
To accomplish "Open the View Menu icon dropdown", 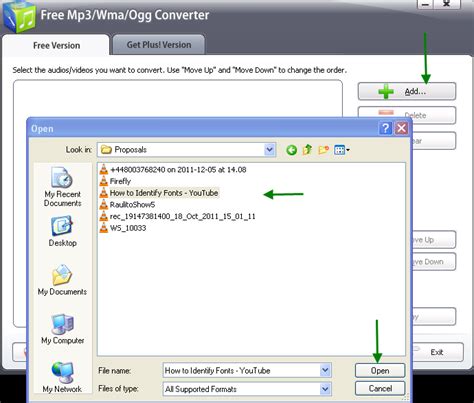I will (x=342, y=150).
